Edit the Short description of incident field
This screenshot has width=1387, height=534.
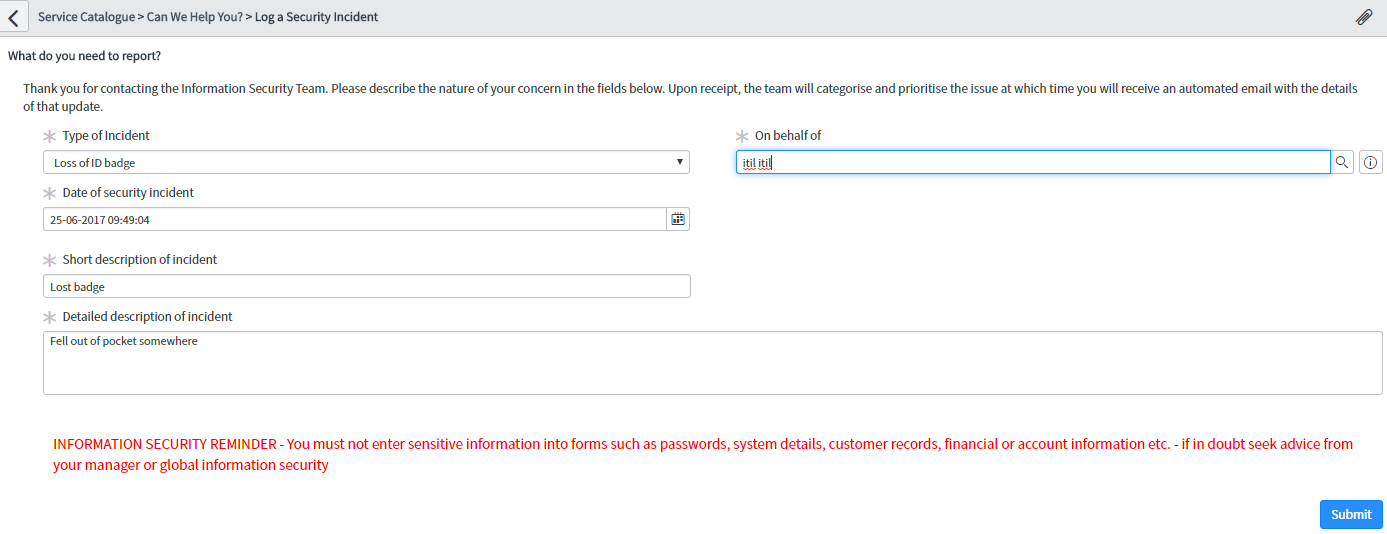pos(366,286)
